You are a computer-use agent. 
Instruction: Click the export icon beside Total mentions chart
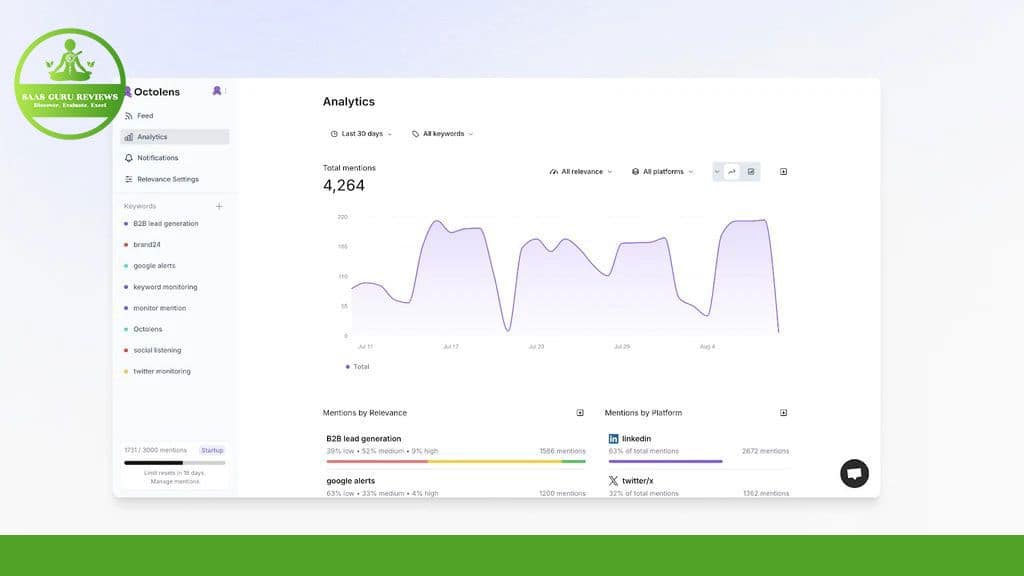pos(783,172)
